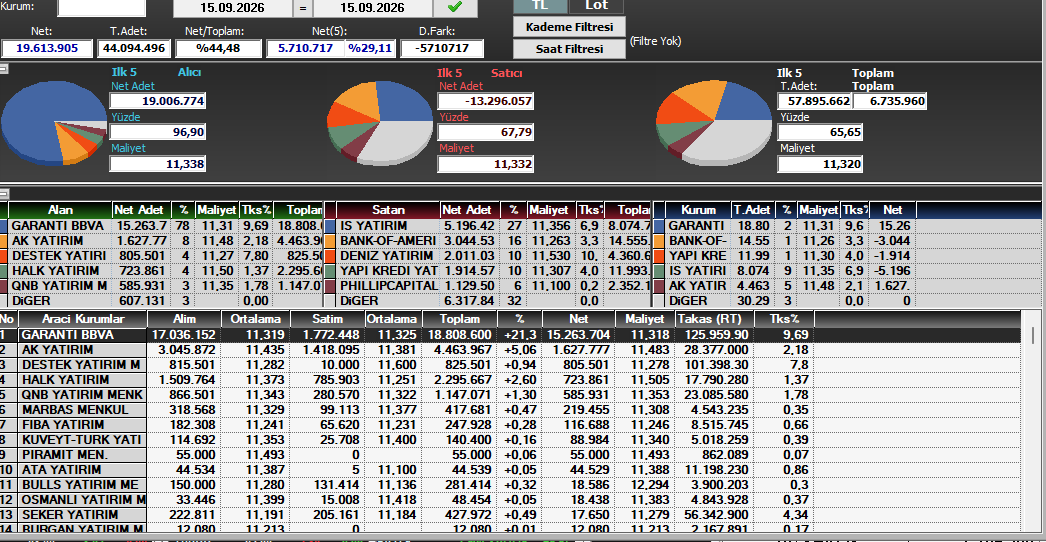Click YAPI KRE in Kurum table
This screenshot has height=542, width=1046.
click(x=698, y=256)
